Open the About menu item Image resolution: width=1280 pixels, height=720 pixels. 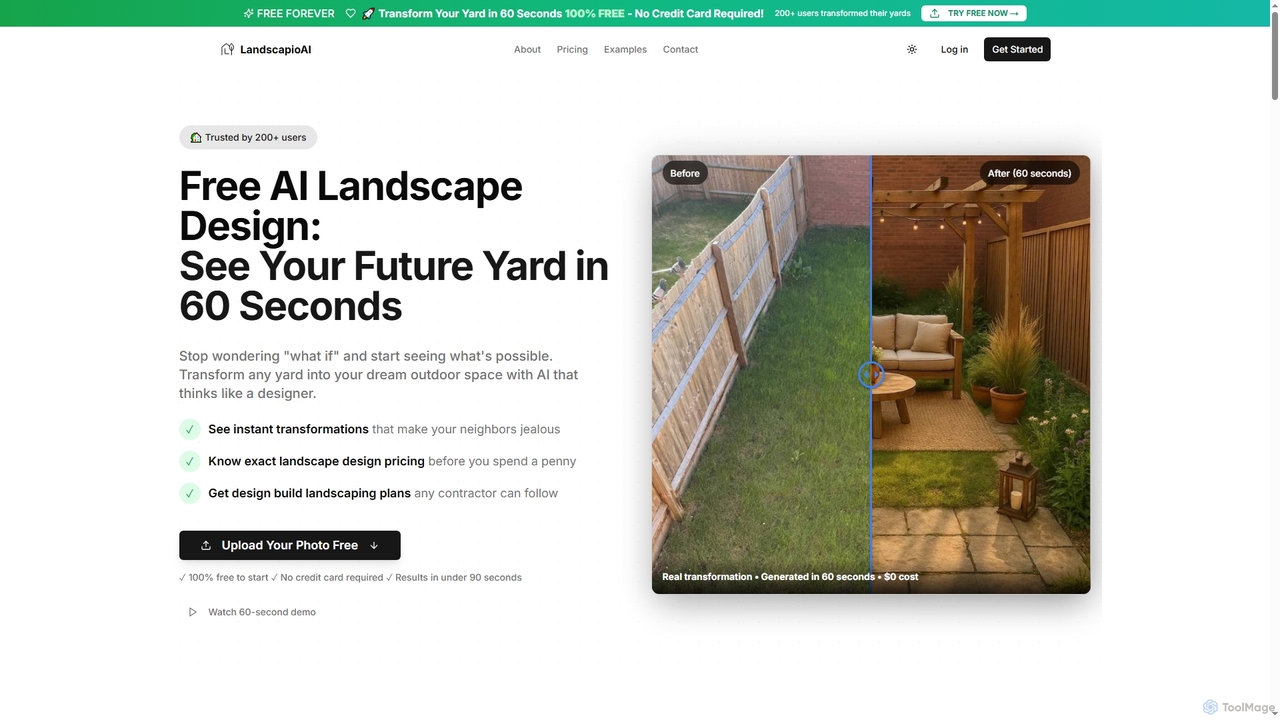[527, 49]
